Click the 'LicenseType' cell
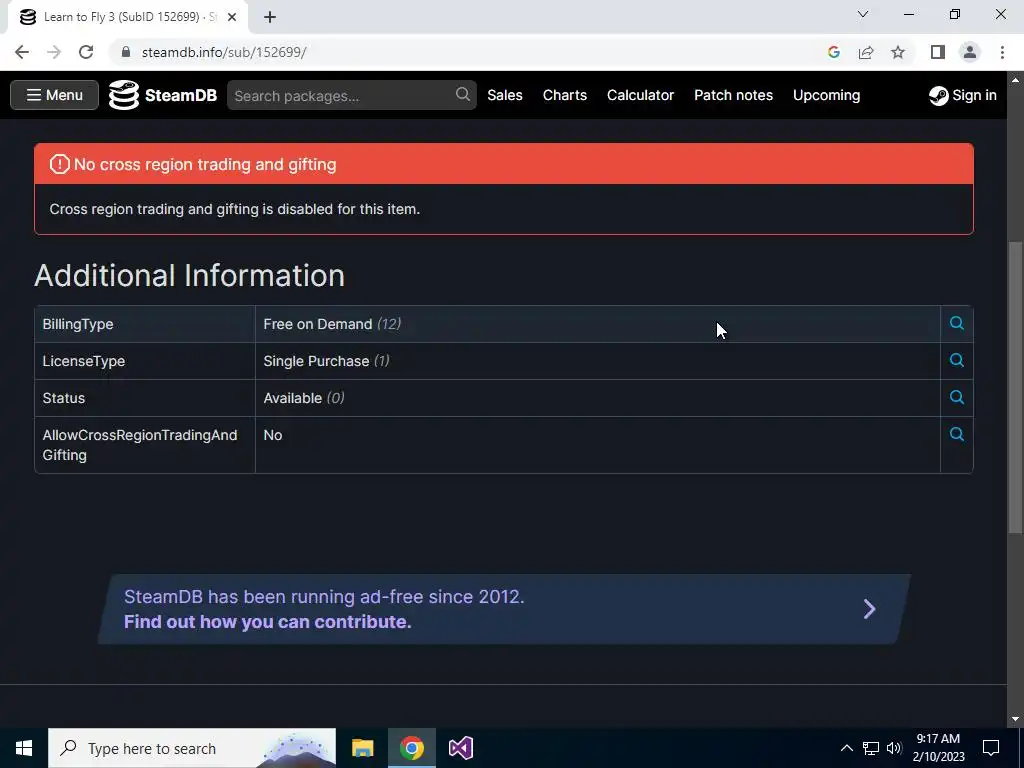Screen dimensions: 1024x768 [144, 361]
